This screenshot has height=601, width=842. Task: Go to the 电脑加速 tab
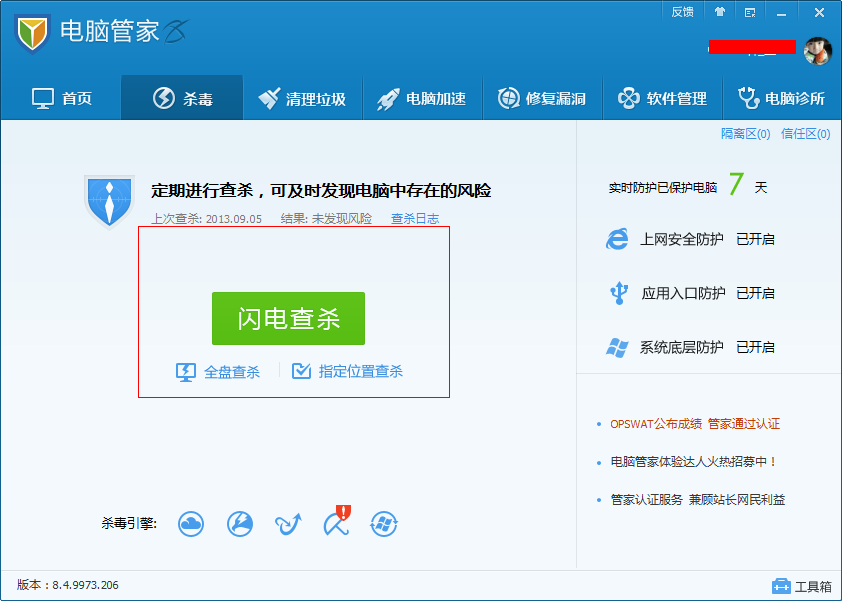[421, 98]
